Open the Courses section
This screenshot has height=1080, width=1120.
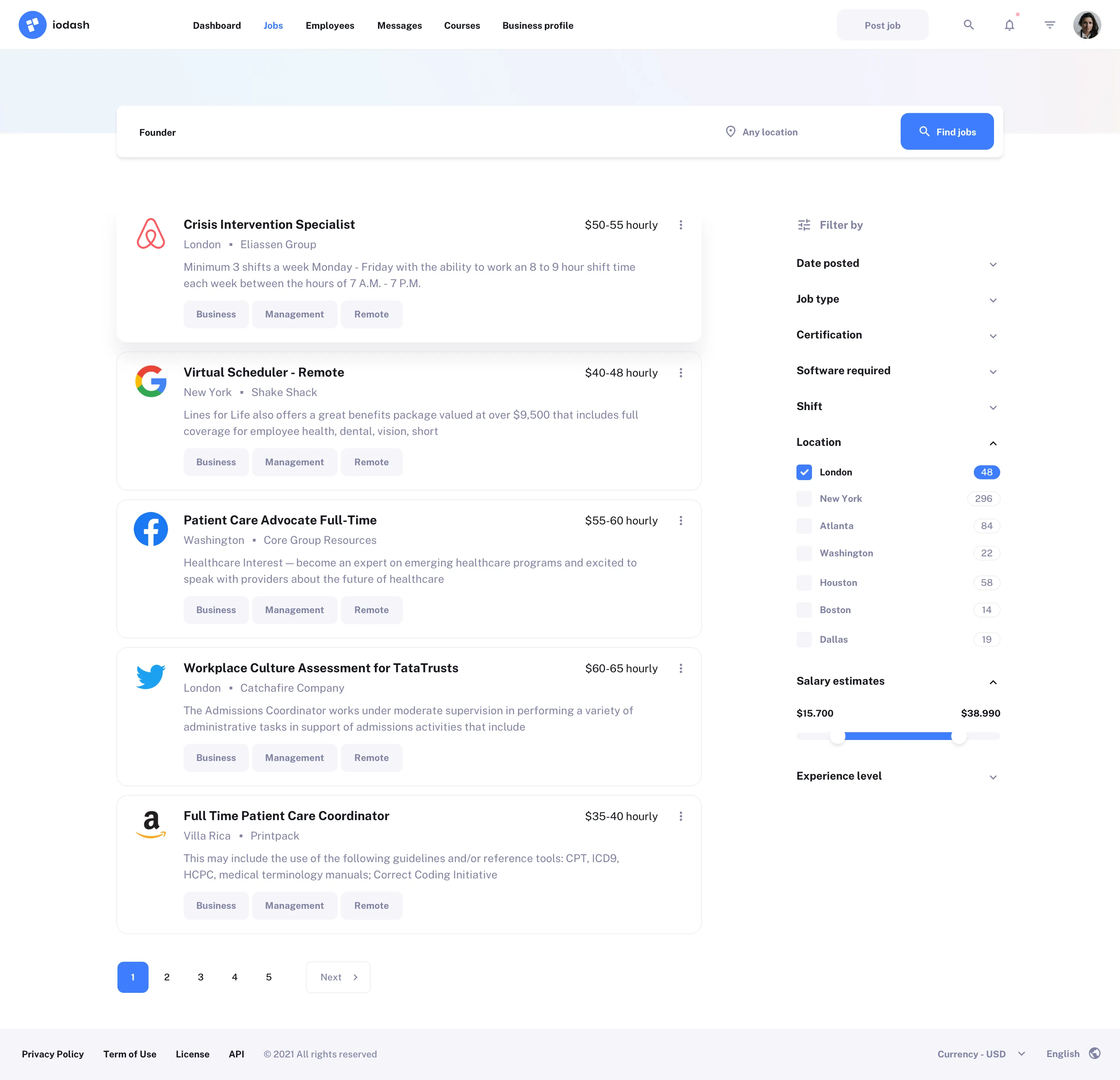click(462, 25)
